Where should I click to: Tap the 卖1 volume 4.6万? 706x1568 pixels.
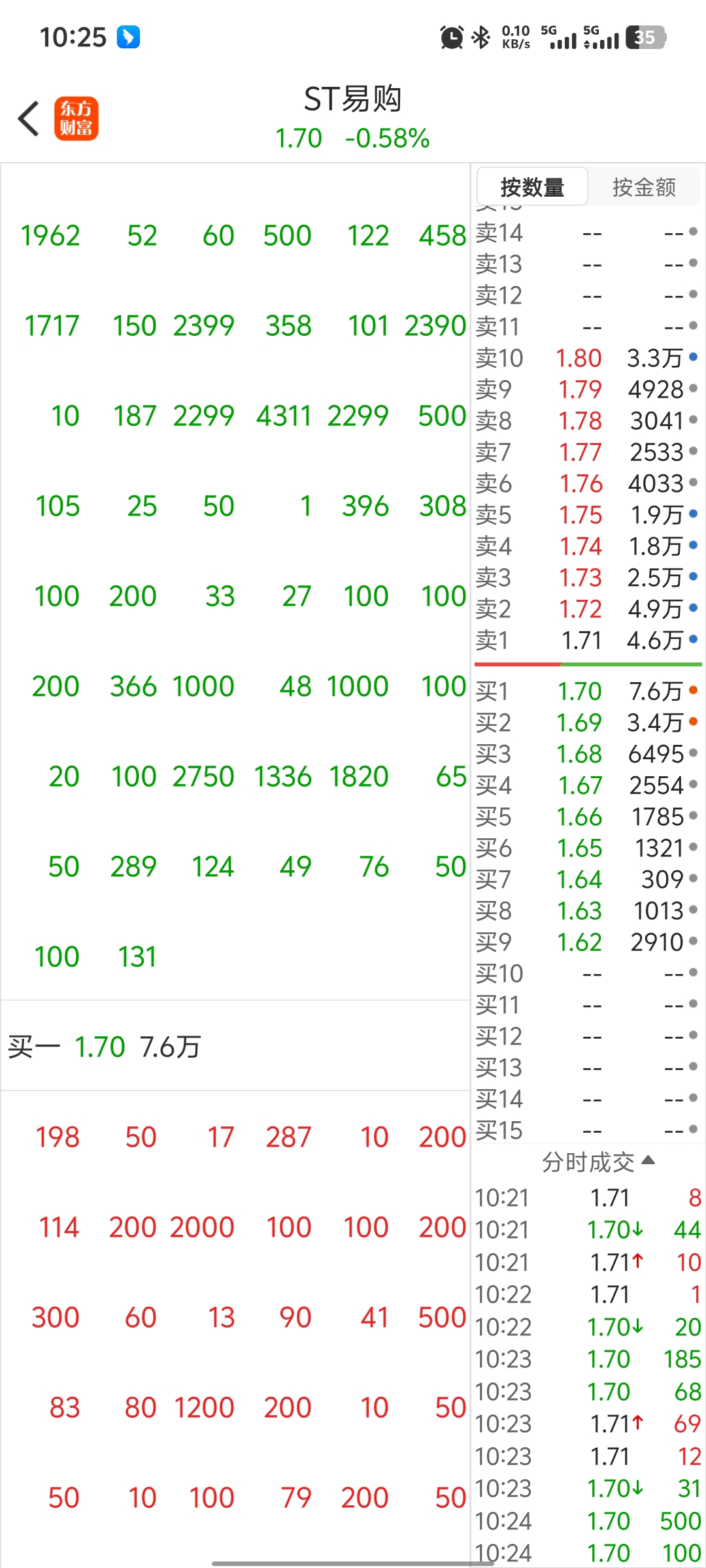655,640
